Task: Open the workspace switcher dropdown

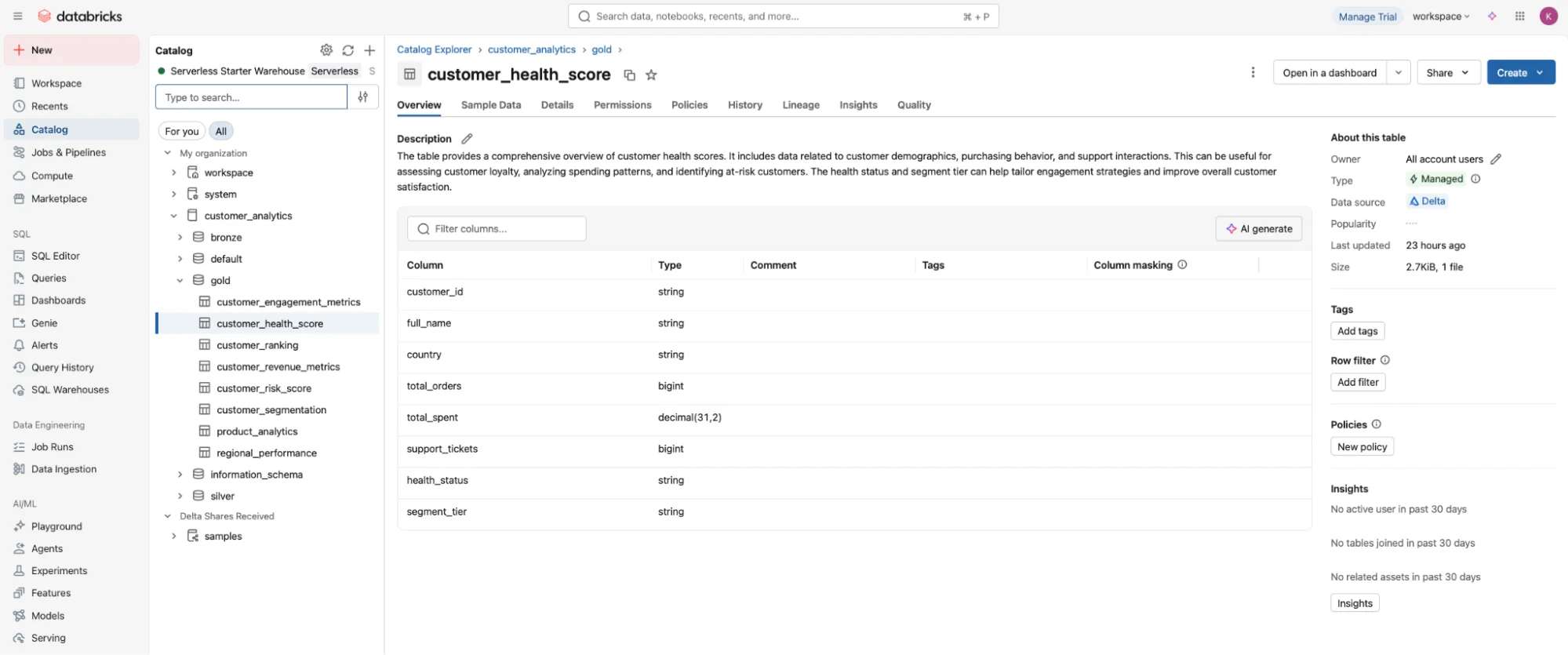Action: (x=1441, y=16)
